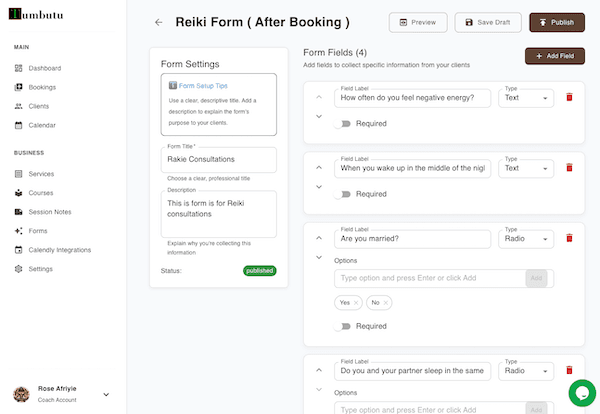
Task: Edit the 'When you wake up' field label
Action: click(412, 168)
